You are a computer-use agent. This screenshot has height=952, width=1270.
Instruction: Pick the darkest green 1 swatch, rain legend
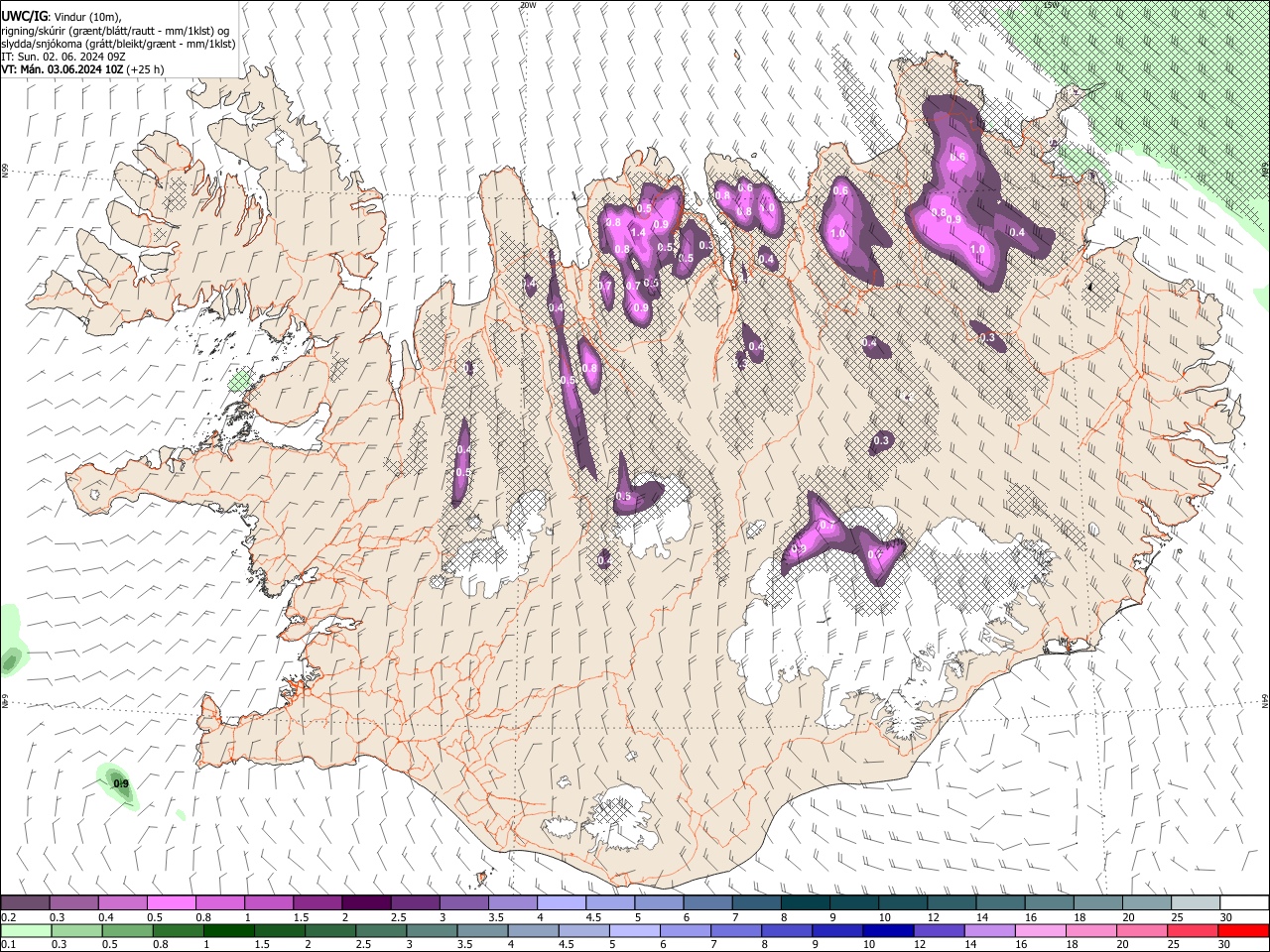228,930
